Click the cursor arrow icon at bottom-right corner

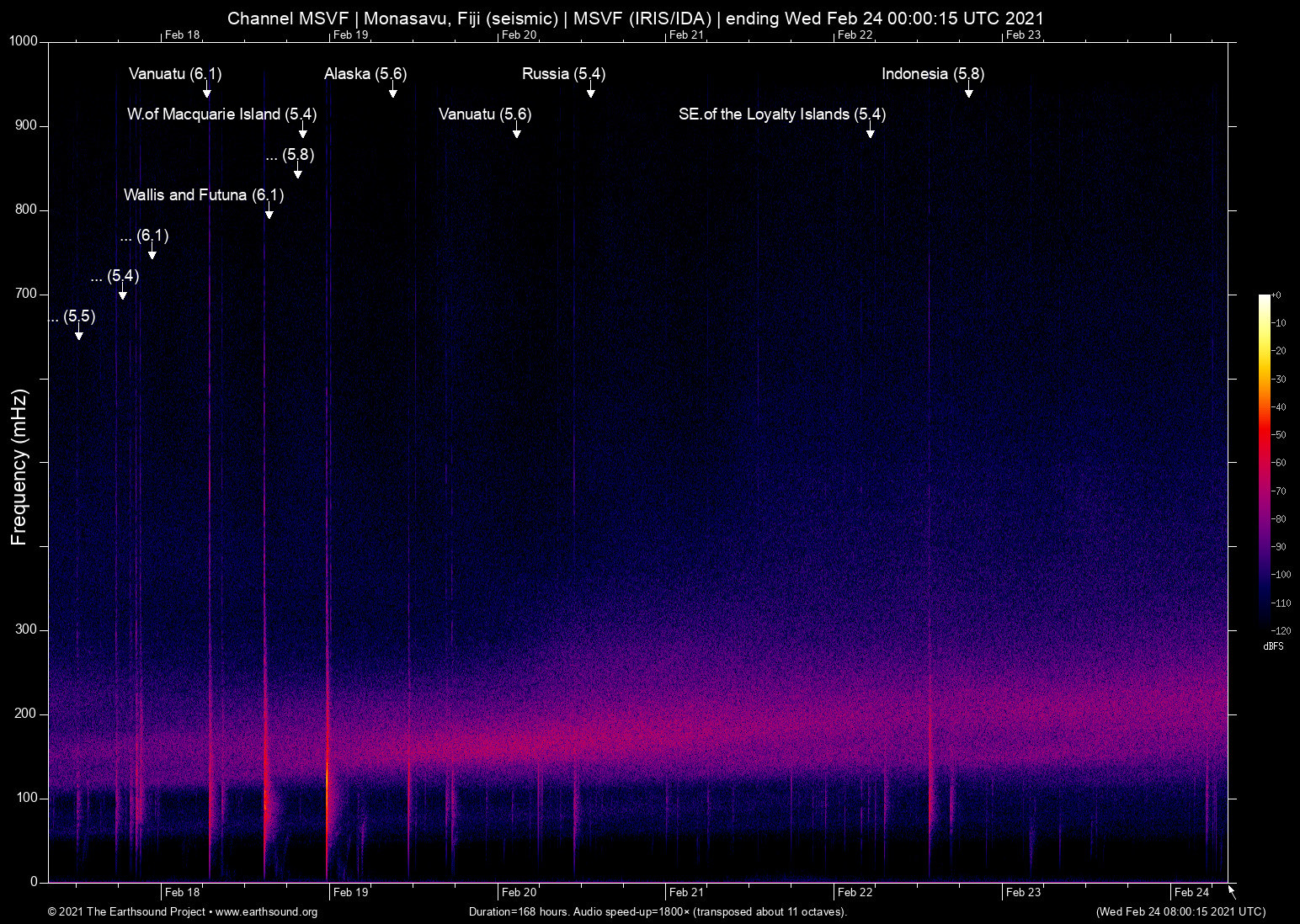point(1233,892)
